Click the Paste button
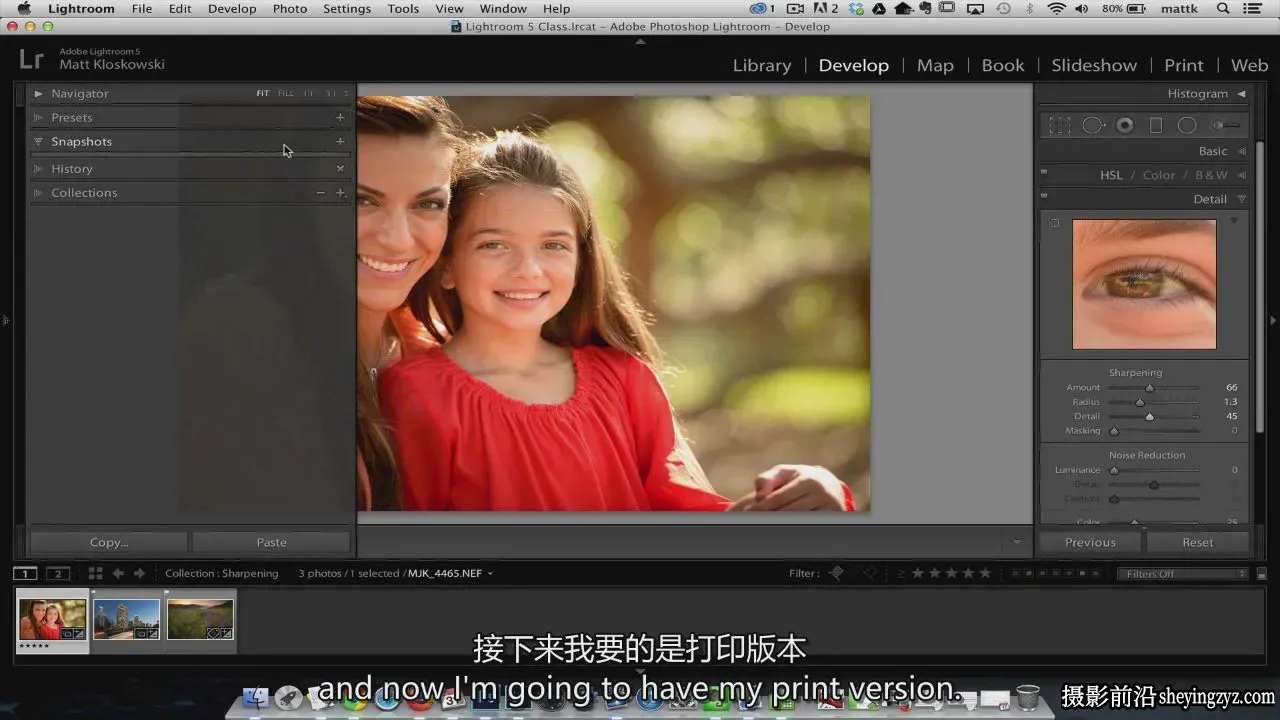The image size is (1280, 720). tap(271, 542)
